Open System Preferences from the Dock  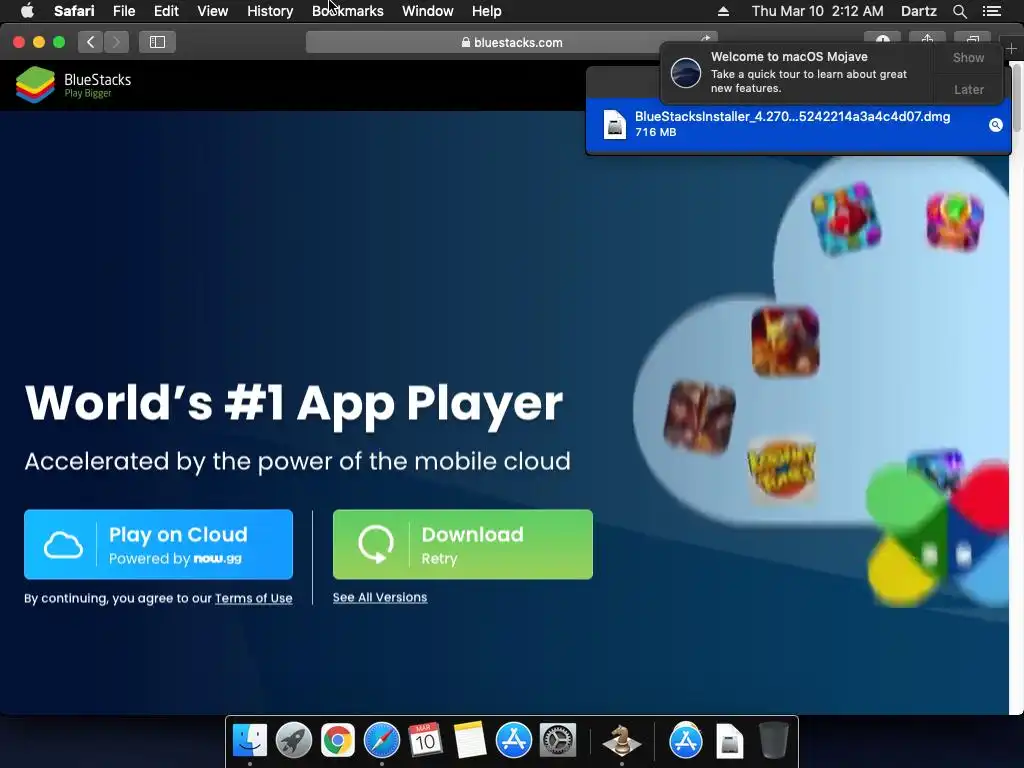(x=557, y=741)
